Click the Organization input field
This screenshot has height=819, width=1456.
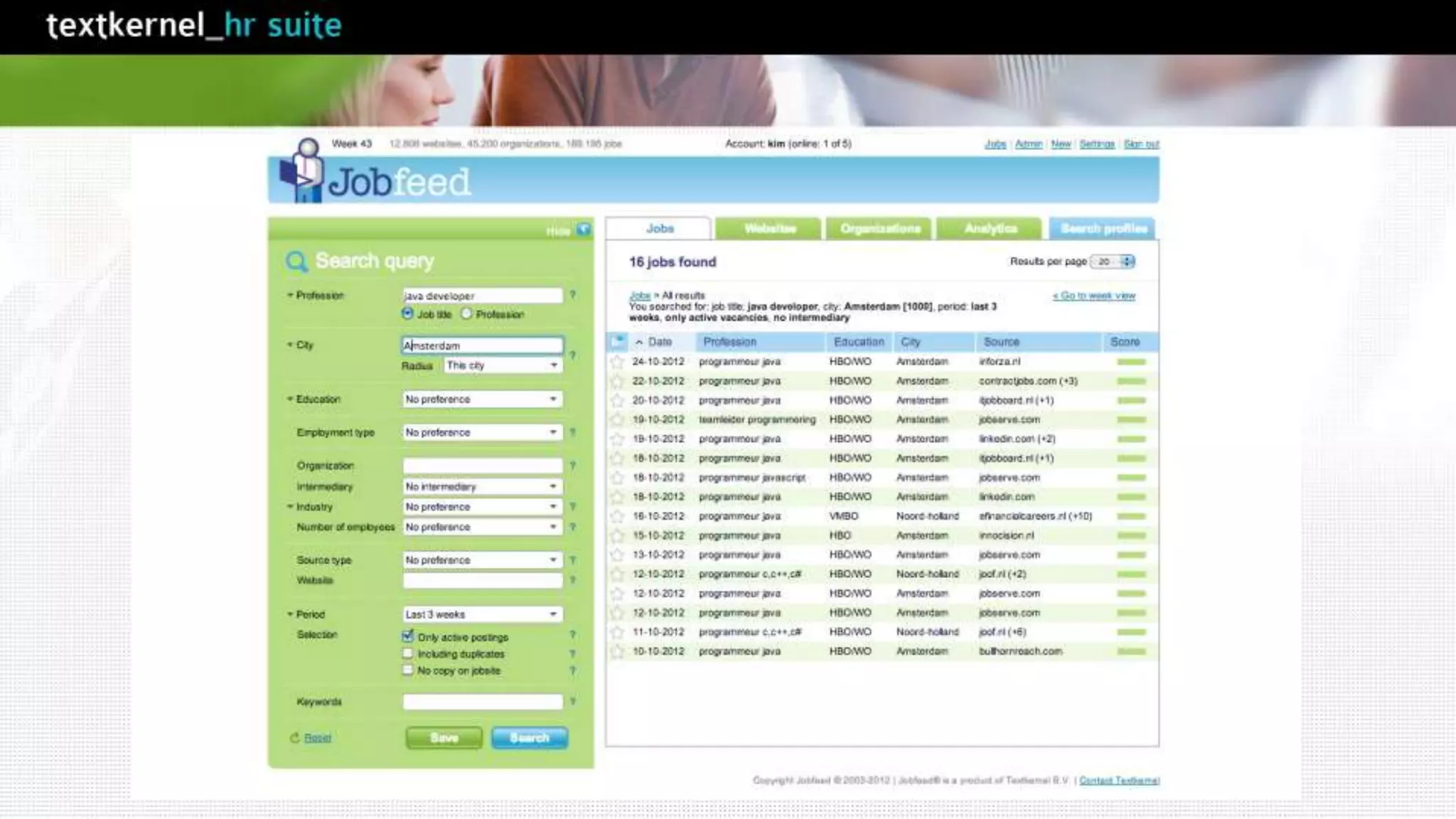click(x=482, y=466)
